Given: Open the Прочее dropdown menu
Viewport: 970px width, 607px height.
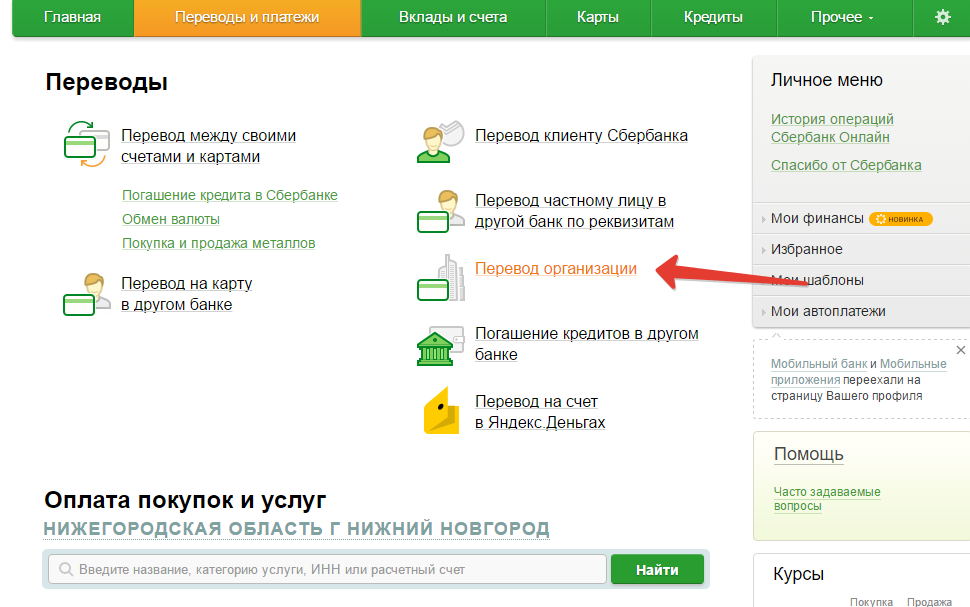Looking at the screenshot, I should [x=841, y=17].
